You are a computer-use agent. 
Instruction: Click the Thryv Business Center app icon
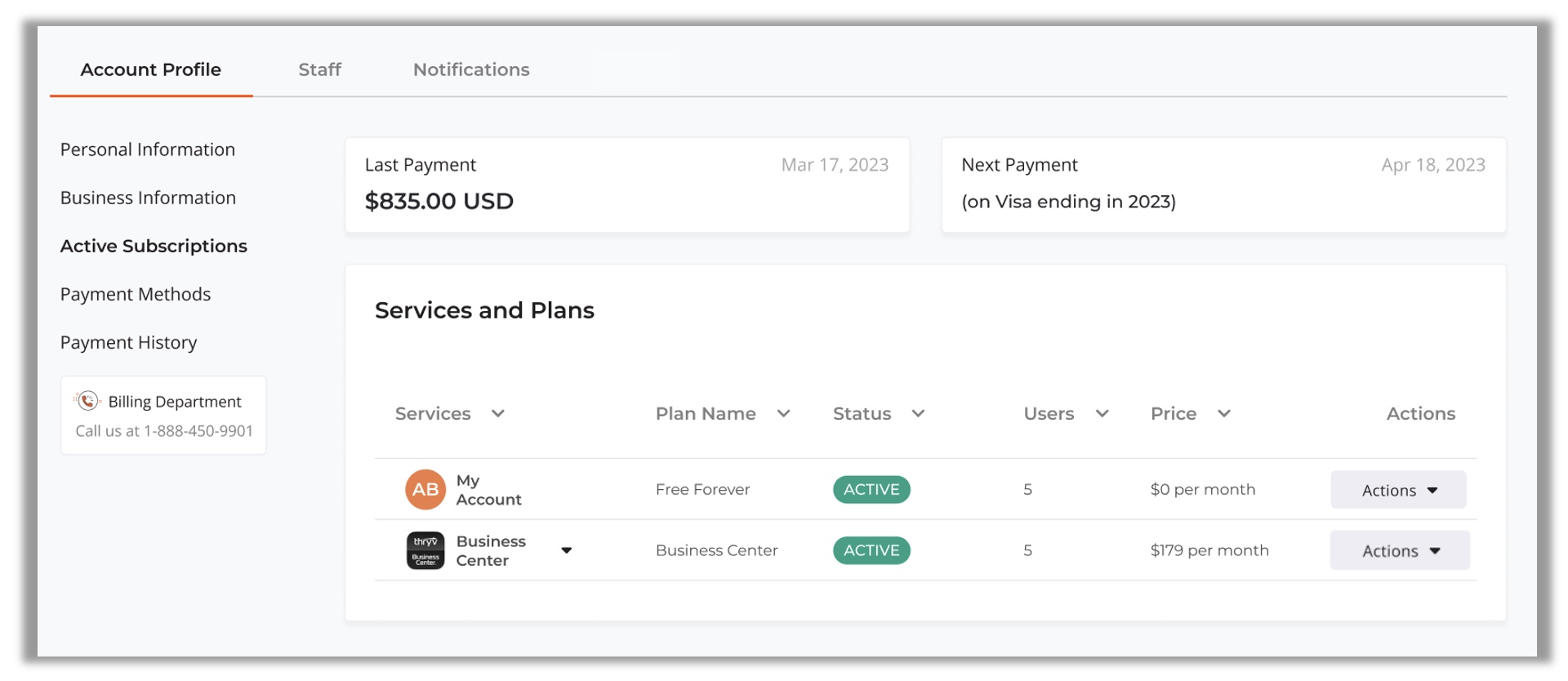pyautogui.click(x=425, y=550)
